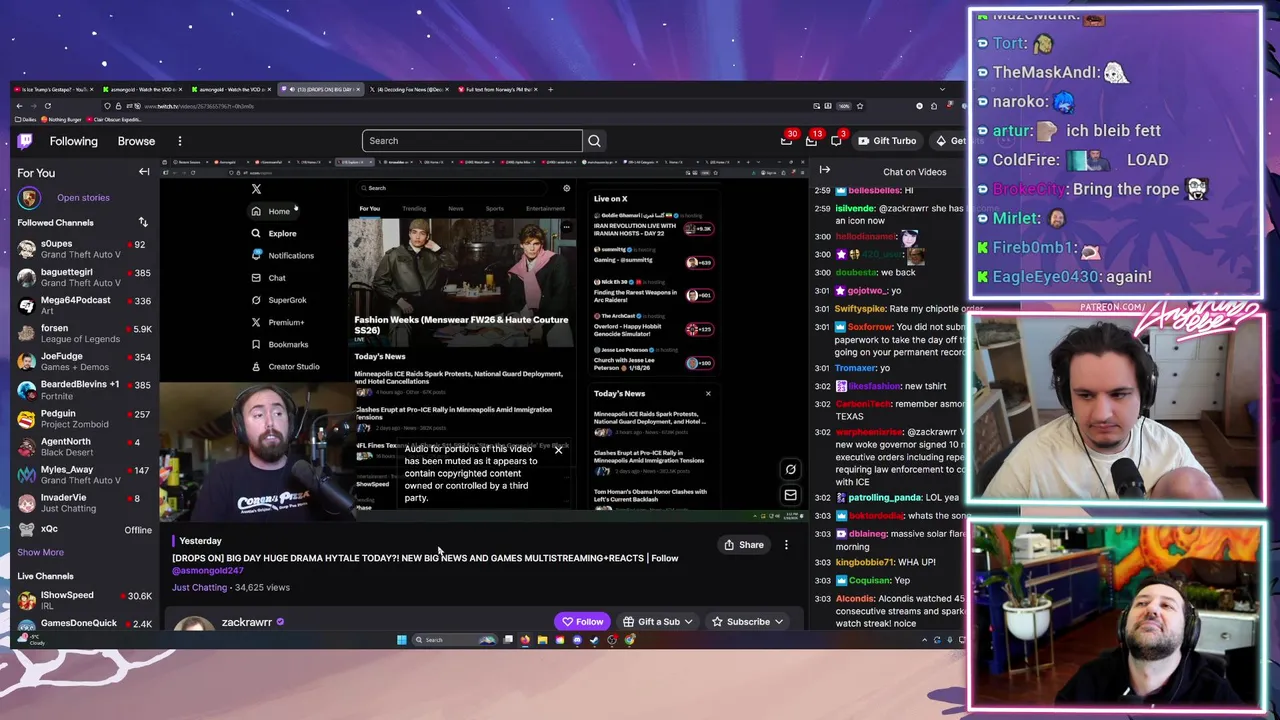1280x720 pixels.
Task: Submit search with the magnifier button
Action: click(594, 141)
